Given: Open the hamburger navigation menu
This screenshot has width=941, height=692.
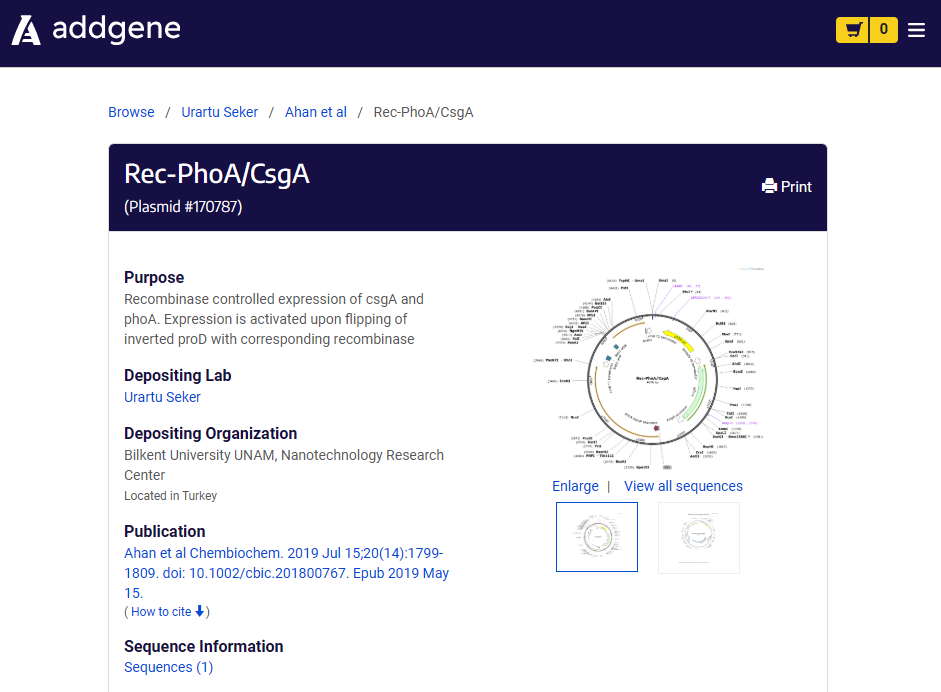Looking at the screenshot, I should pyautogui.click(x=916, y=30).
